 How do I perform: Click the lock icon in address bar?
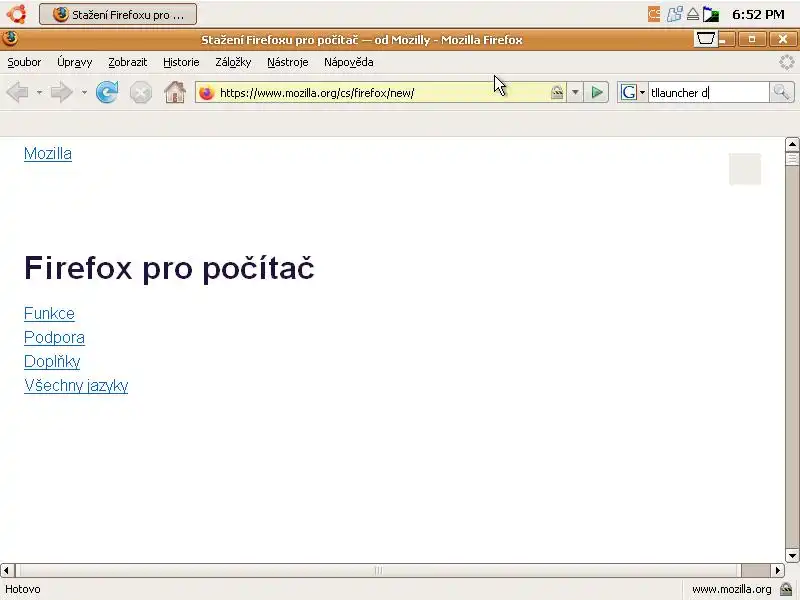pyautogui.click(x=557, y=92)
